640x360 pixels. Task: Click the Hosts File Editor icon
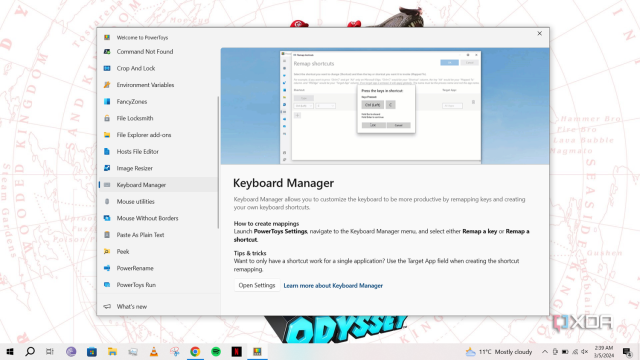coord(107,151)
